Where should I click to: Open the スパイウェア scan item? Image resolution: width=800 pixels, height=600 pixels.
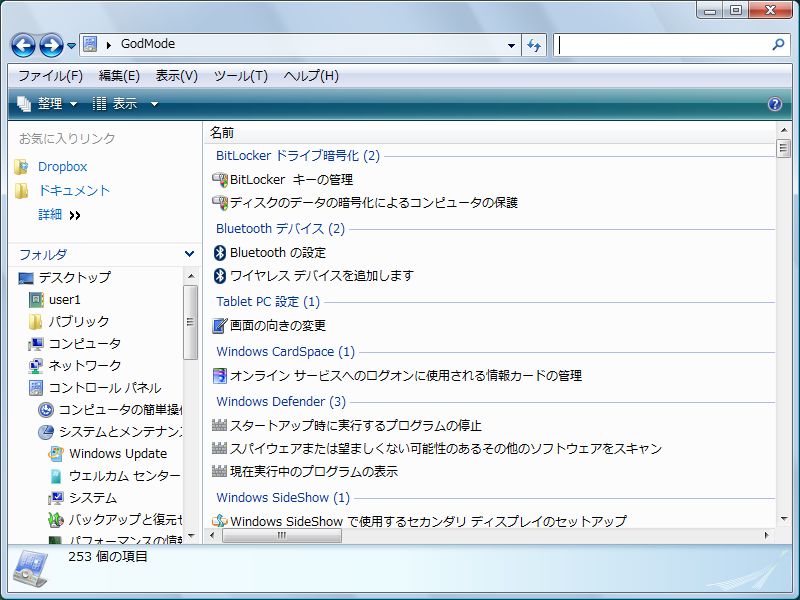(445, 448)
